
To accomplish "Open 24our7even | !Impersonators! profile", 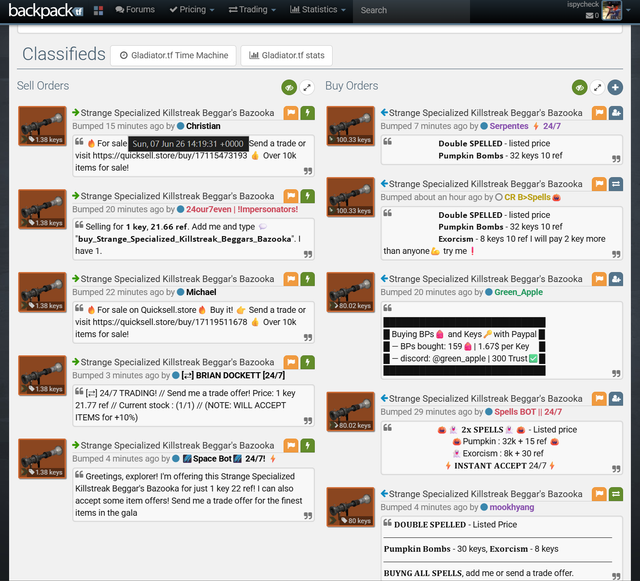I will tap(242, 209).
